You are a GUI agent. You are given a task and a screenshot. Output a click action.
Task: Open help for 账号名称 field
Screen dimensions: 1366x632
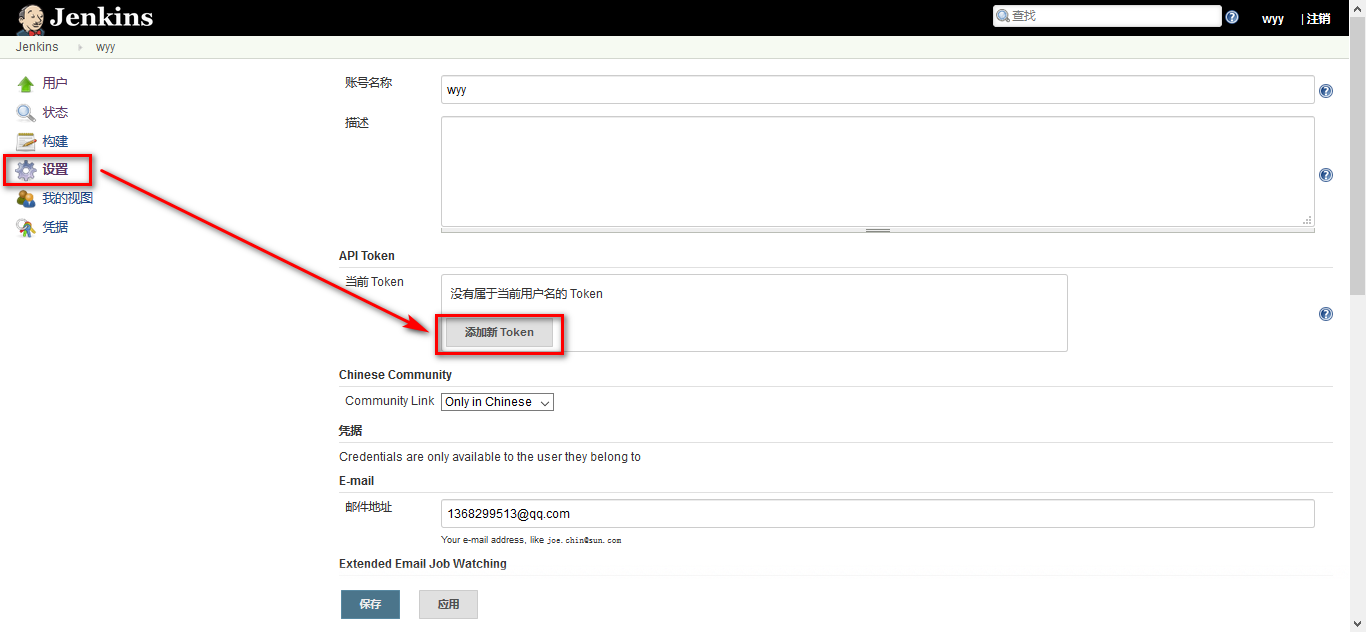(1326, 91)
